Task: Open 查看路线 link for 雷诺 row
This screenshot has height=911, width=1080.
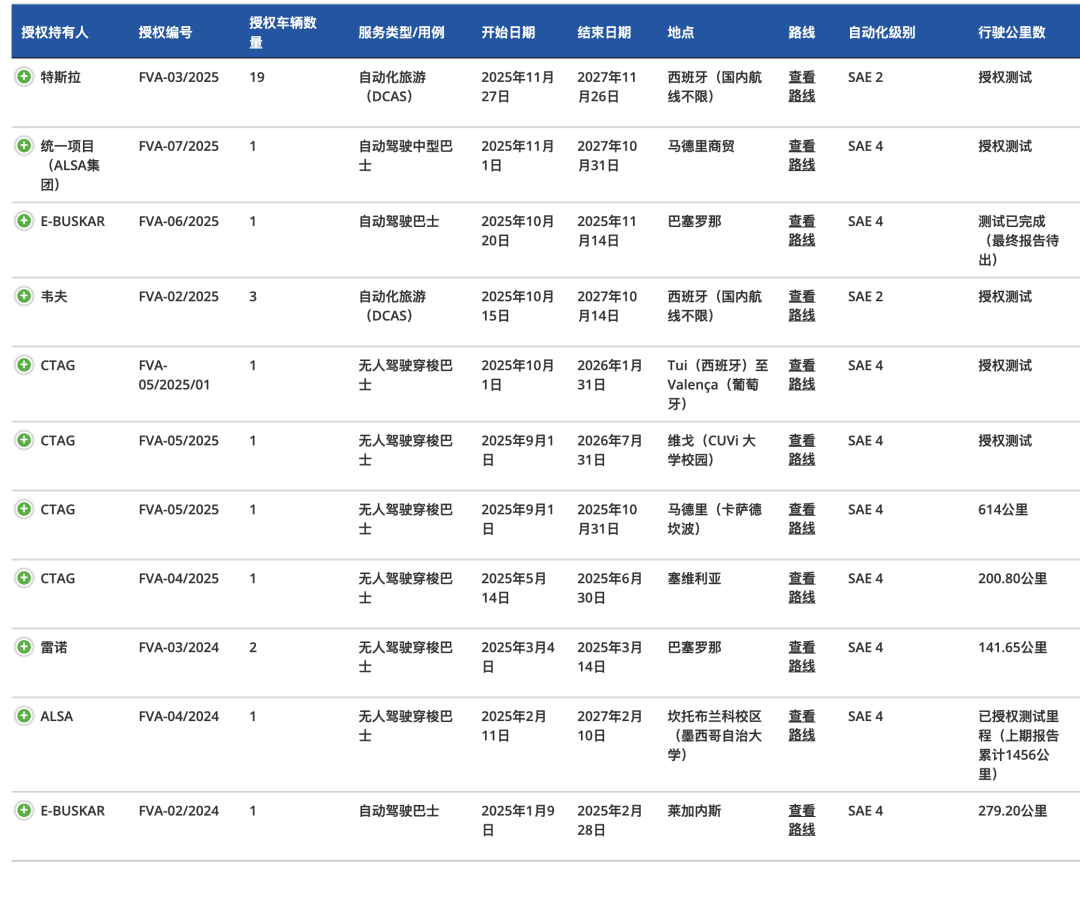Action: tap(802, 657)
